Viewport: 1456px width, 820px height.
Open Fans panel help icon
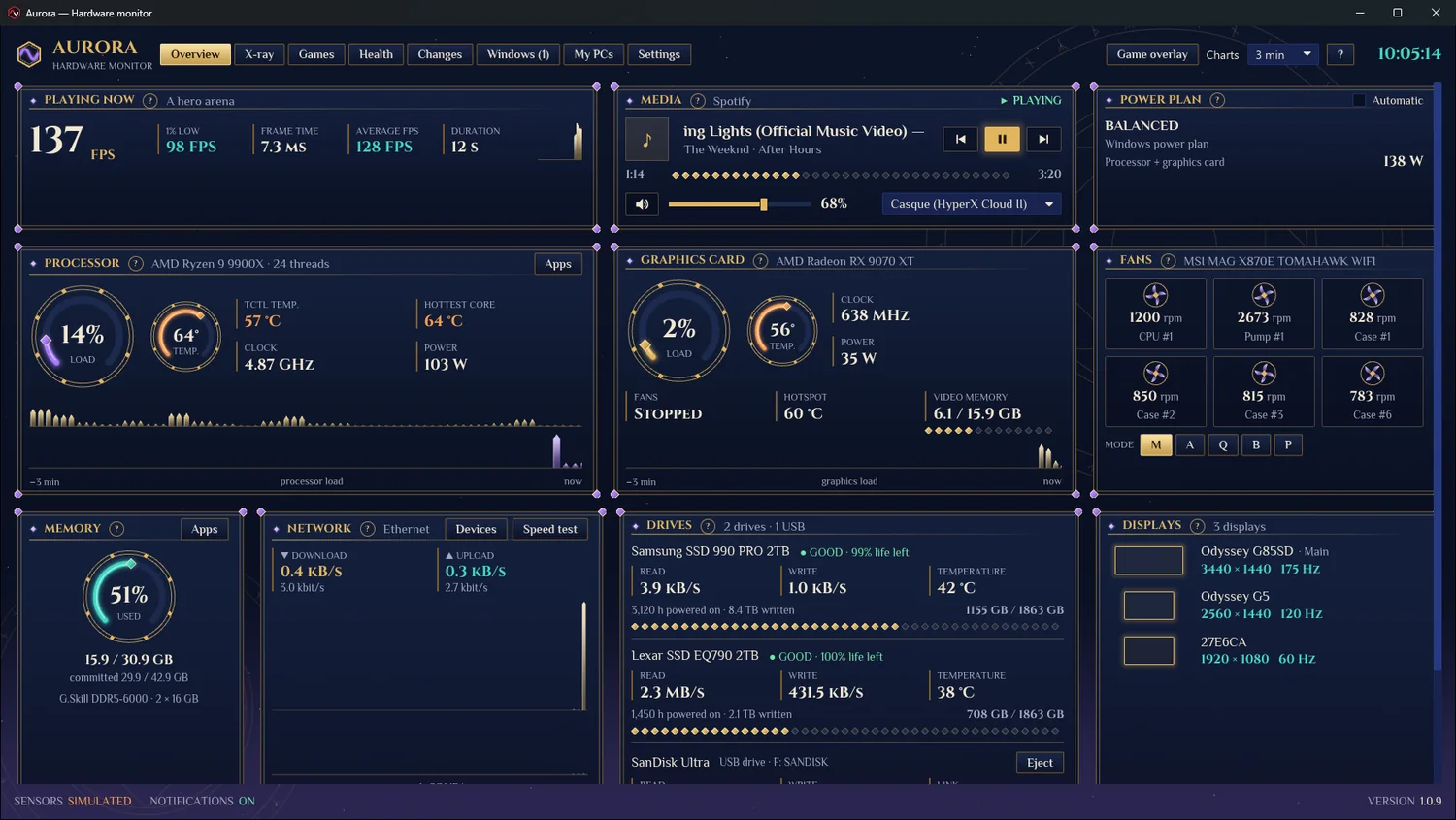[1168, 260]
